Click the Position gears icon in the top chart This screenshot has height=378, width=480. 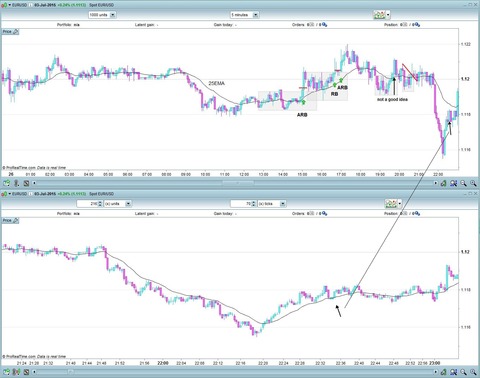pyautogui.click(x=417, y=25)
